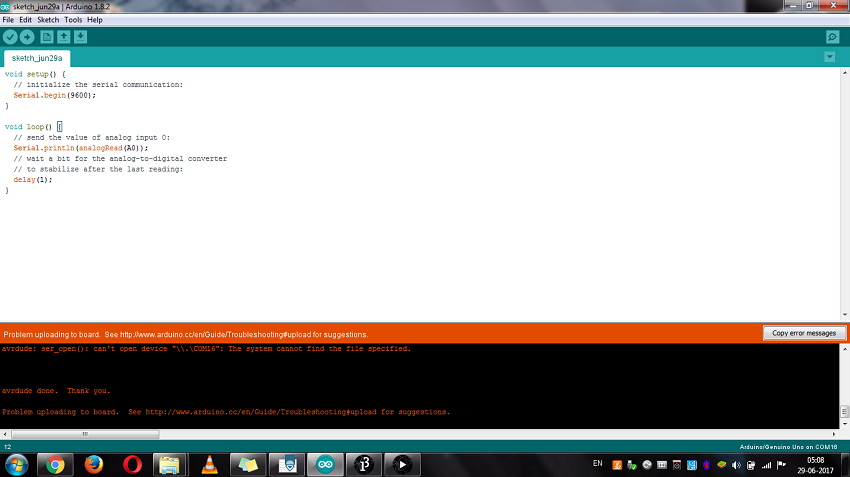The width and height of the screenshot is (850, 477).
Task: Open the Tools menu
Action: (x=73, y=20)
